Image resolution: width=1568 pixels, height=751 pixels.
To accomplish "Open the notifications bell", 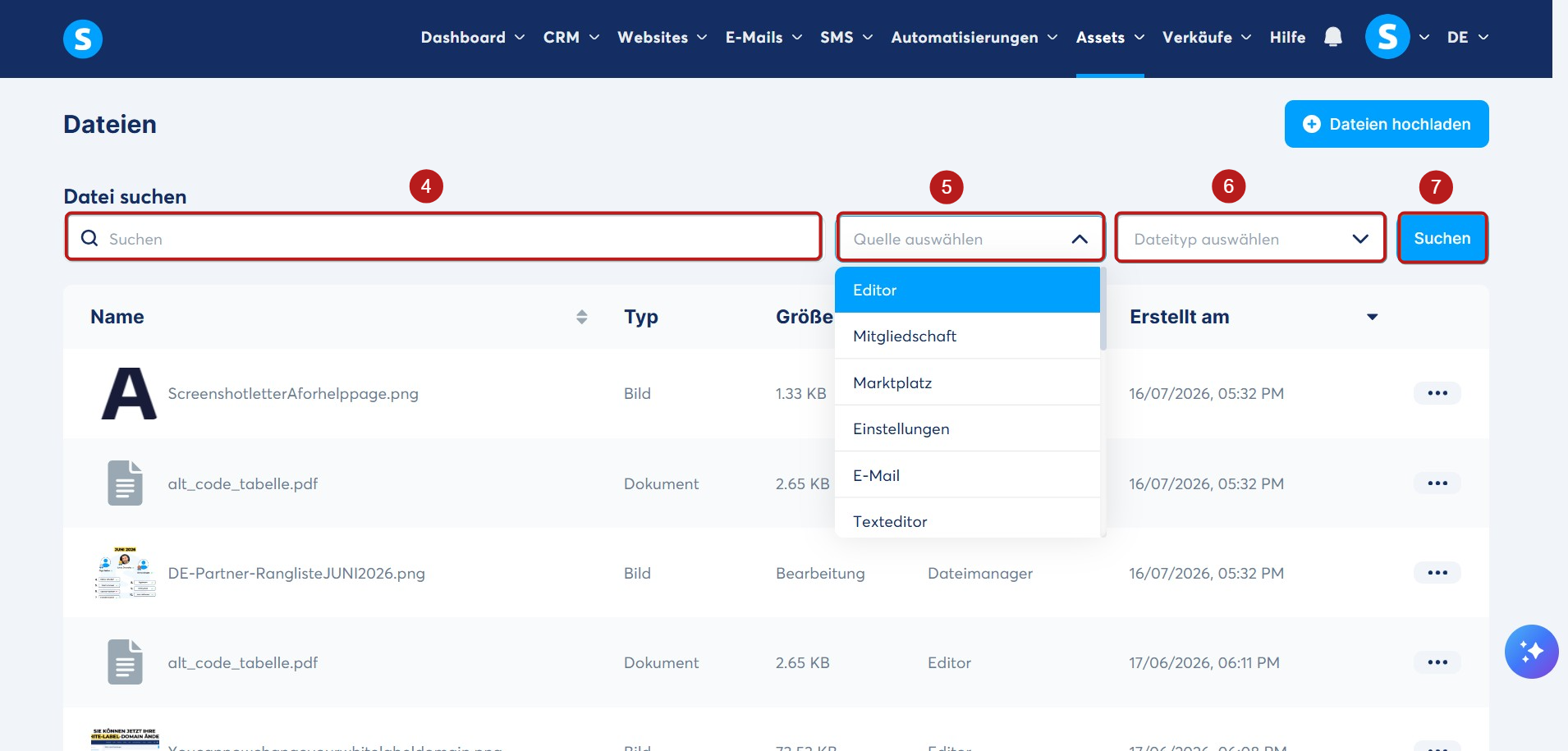I will (x=1333, y=37).
